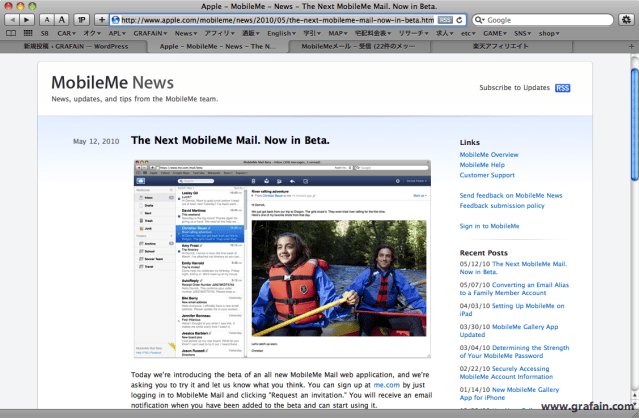Expand the オク bookmarks folder
Image resolution: width=639 pixels, height=418 pixels.
coord(92,33)
